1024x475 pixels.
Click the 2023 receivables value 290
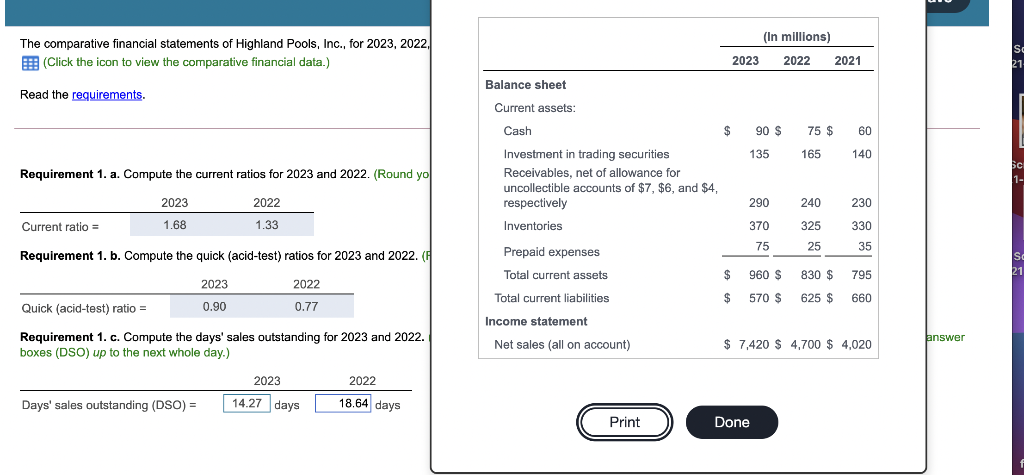(760, 203)
